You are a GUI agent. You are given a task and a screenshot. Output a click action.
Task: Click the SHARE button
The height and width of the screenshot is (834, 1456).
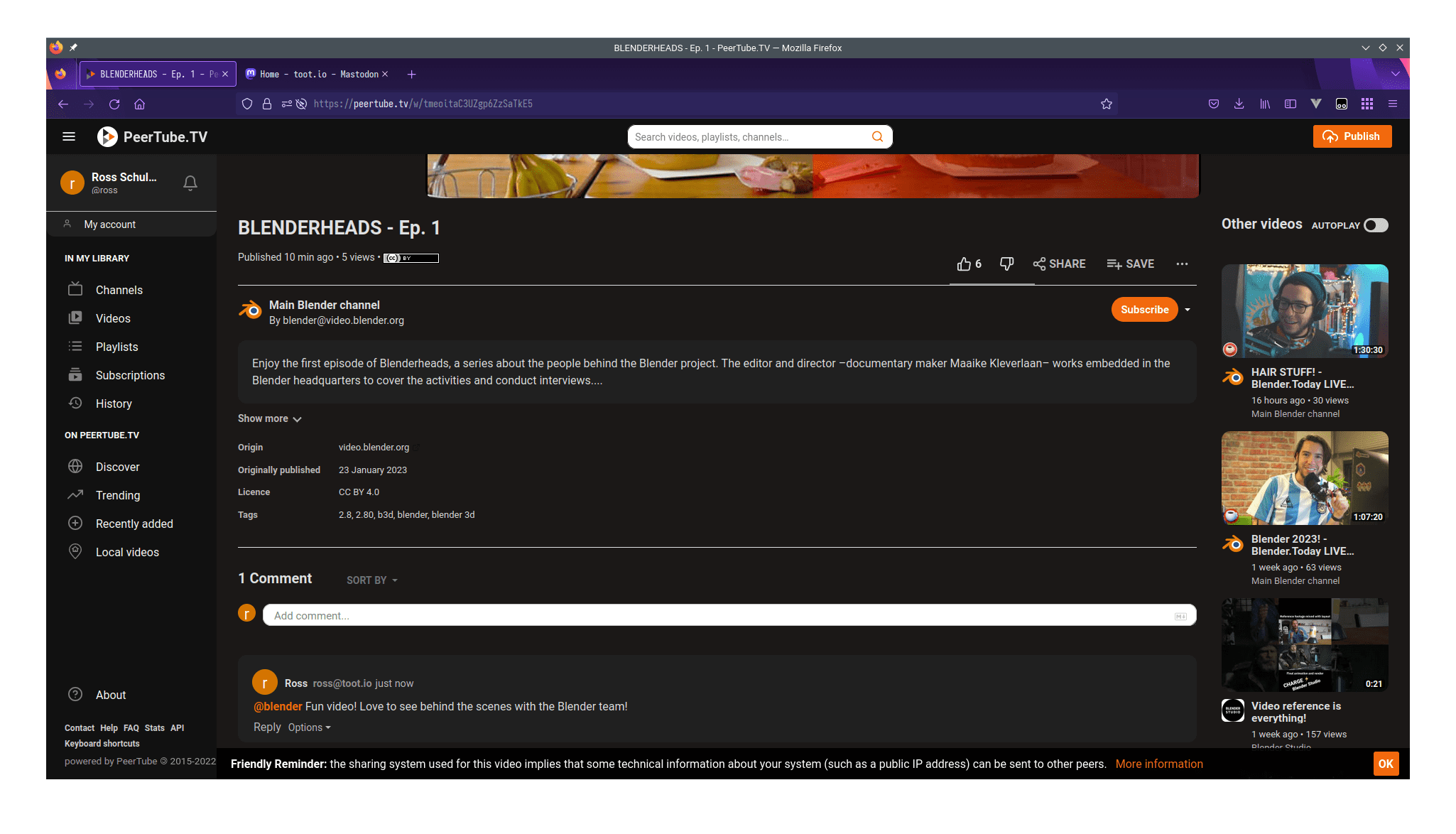(x=1059, y=264)
